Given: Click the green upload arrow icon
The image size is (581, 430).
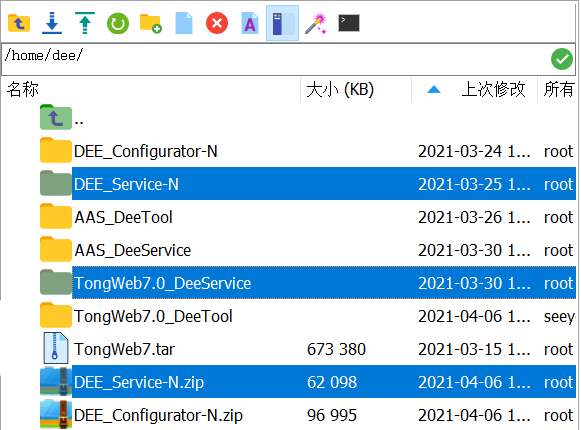Looking at the screenshot, I should pos(85,23).
